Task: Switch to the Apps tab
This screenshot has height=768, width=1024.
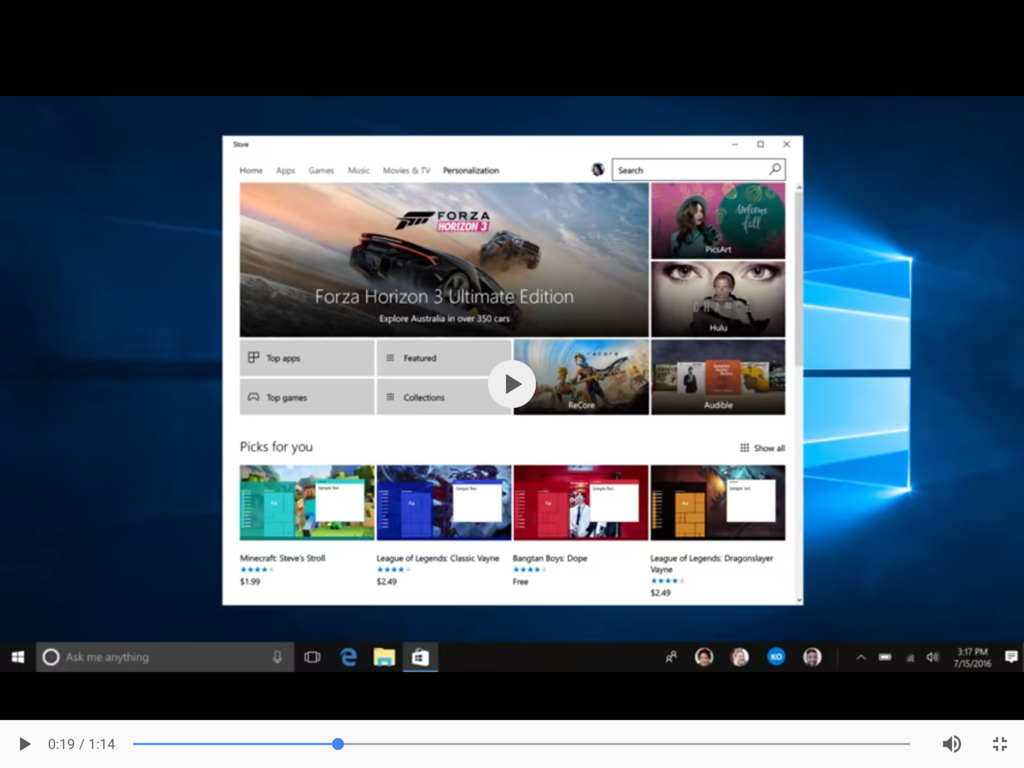Action: click(x=285, y=170)
